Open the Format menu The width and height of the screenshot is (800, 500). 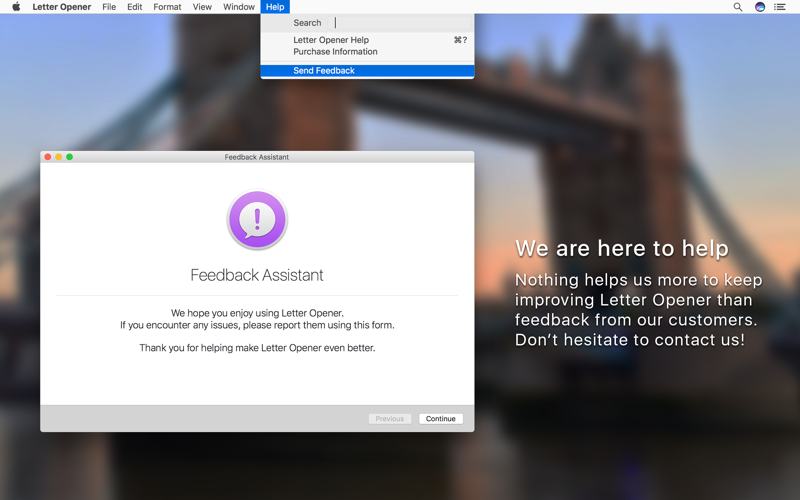click(x=167, y=7)
